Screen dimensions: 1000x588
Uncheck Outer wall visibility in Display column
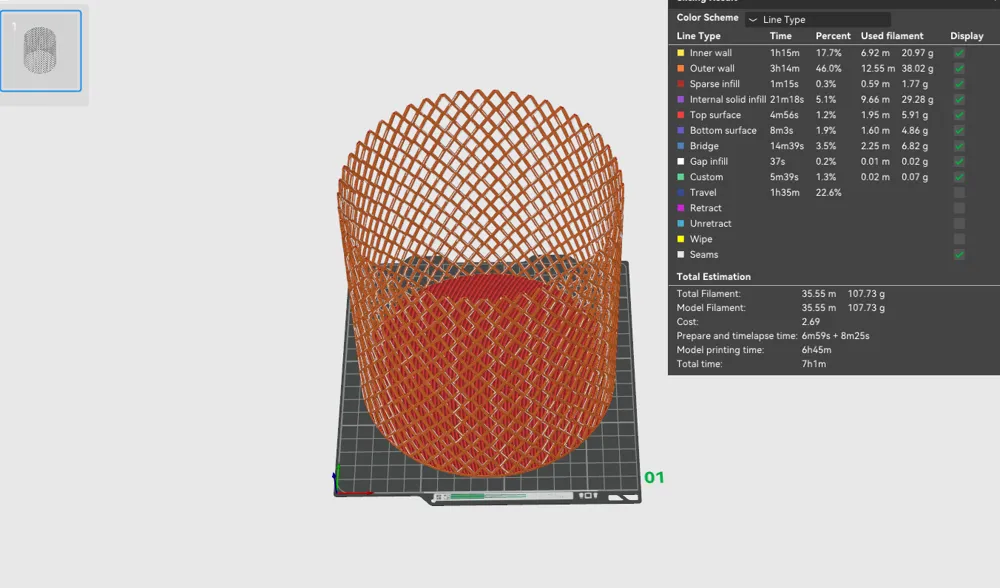[959, 68]
